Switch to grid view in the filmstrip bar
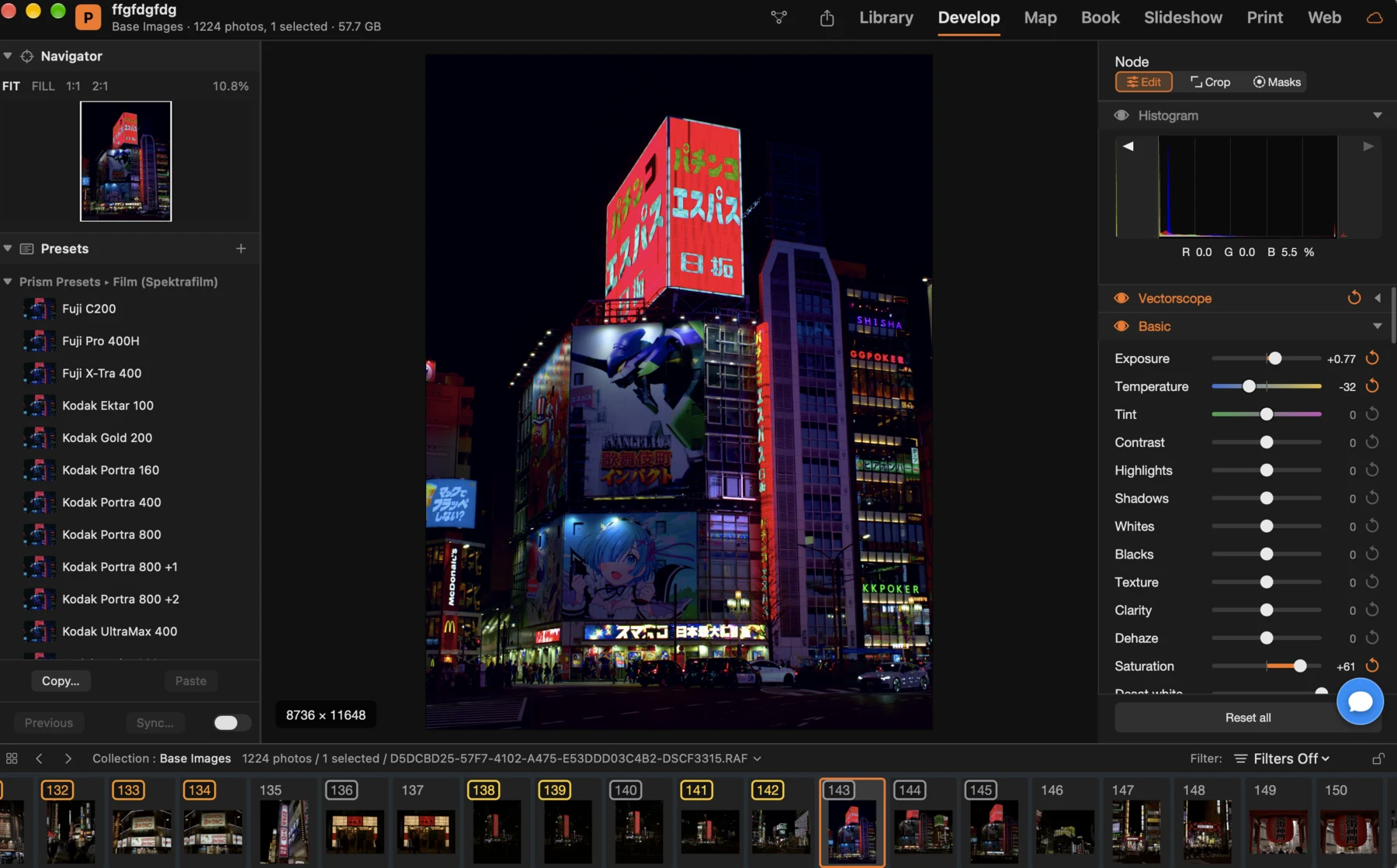This screenshot has width=1397, height=868. click(12, 759)
